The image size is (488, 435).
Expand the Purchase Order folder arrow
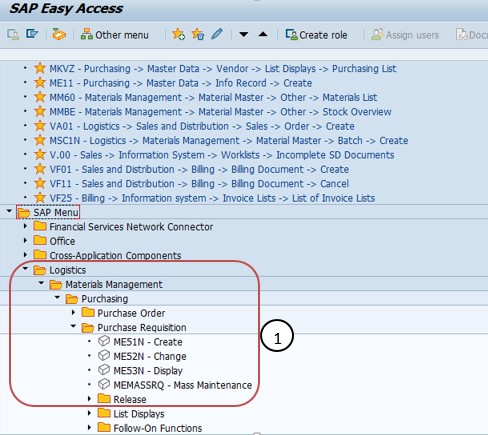[73, 312]
